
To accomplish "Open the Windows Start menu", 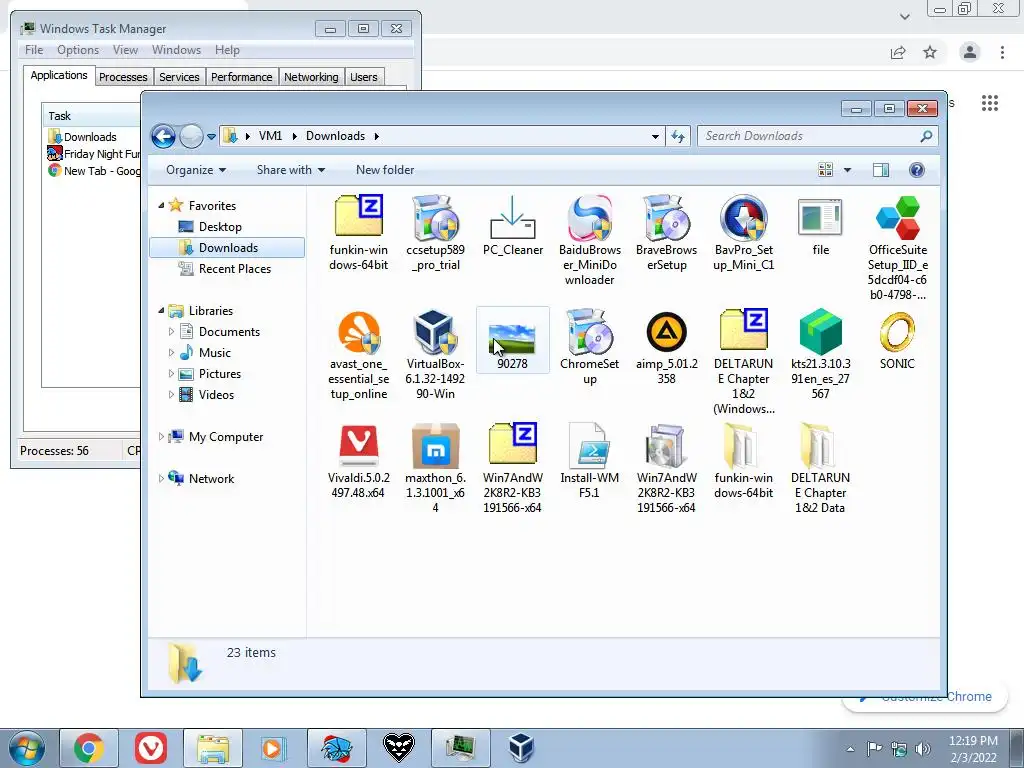I will pos(27,748).
